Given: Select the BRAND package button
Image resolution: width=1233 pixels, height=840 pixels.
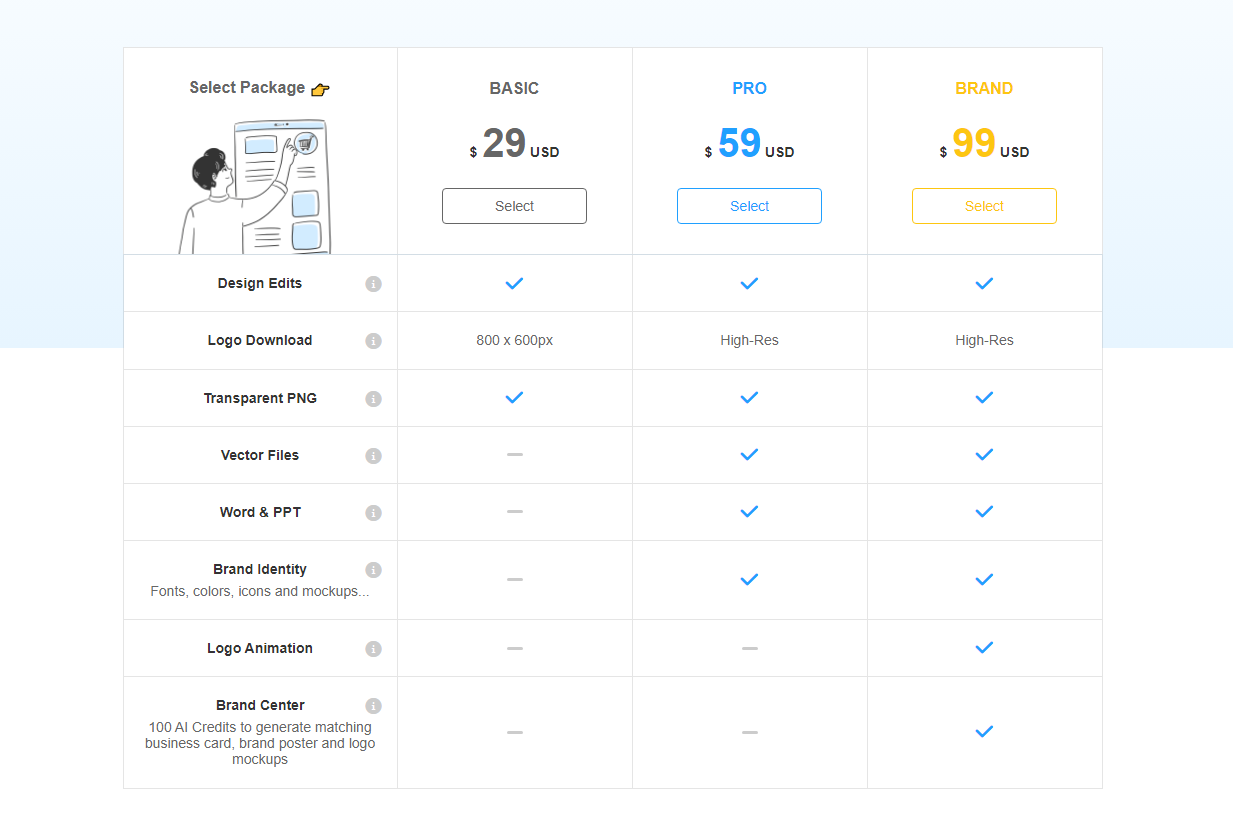Looking at the screenshot, I should coord(984,206).
